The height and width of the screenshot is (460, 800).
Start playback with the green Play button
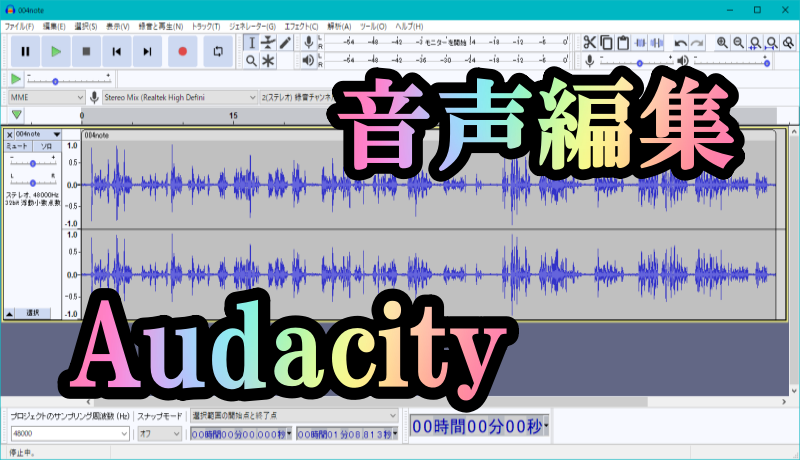coord(56,51)
